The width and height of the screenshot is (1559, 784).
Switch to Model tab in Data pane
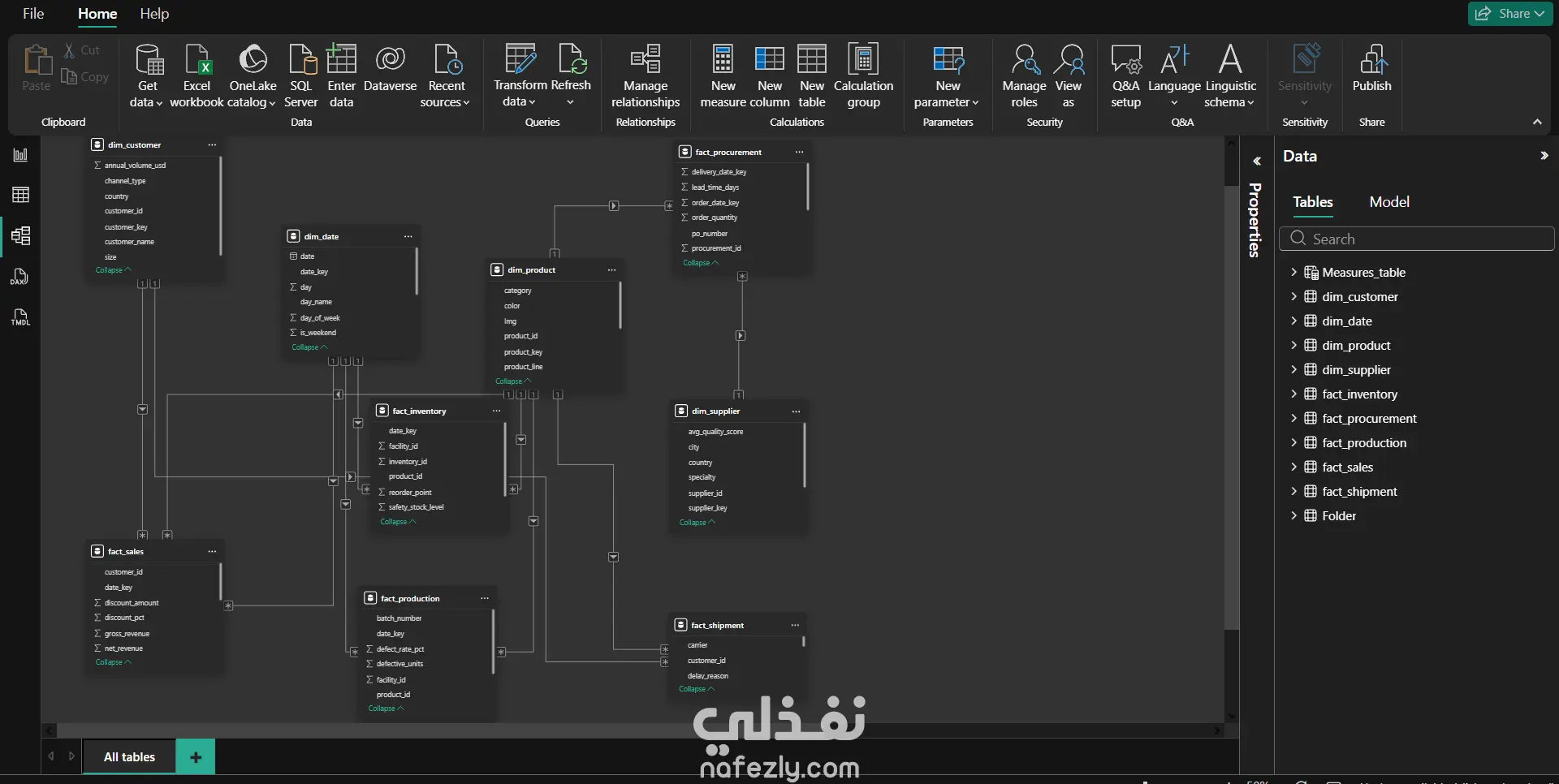click(x=1389, y=202)
